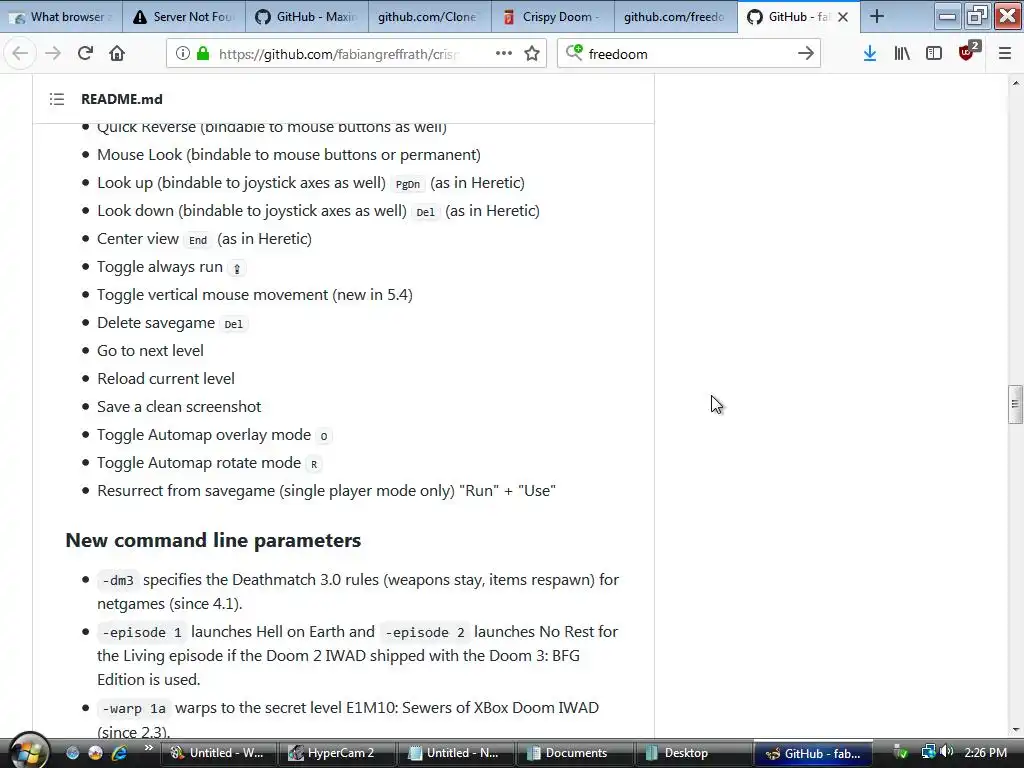Click the Go to next level item

[150, 351]
